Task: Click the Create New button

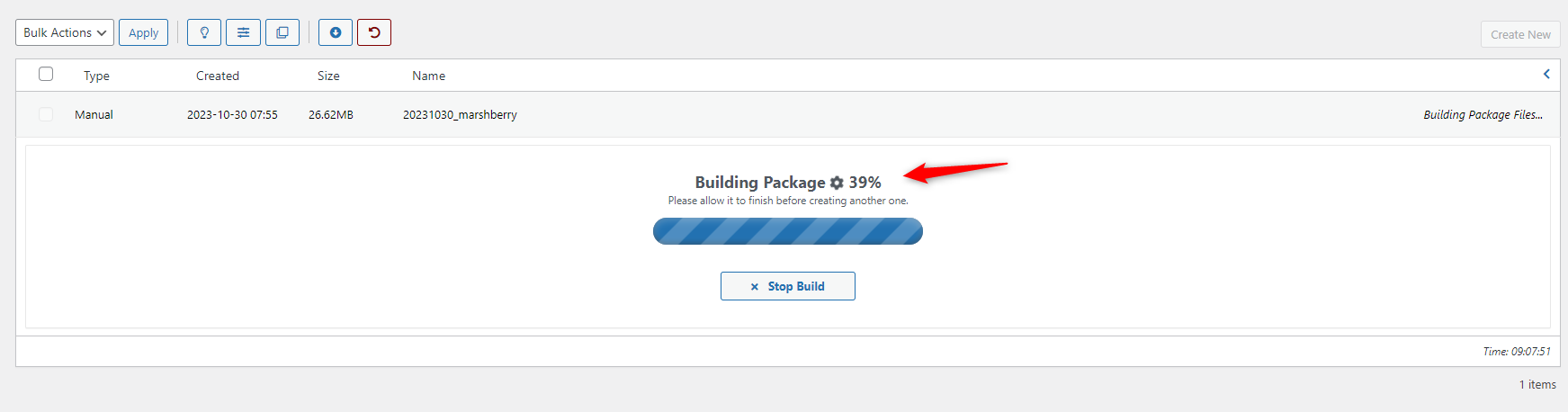Action: (1520, 34)
